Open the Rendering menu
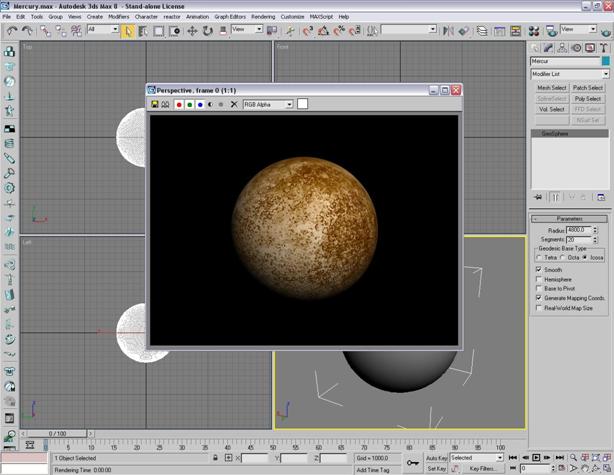Image resolution: width=614 pixels, height=475 pixels. (x=263, y=17)
